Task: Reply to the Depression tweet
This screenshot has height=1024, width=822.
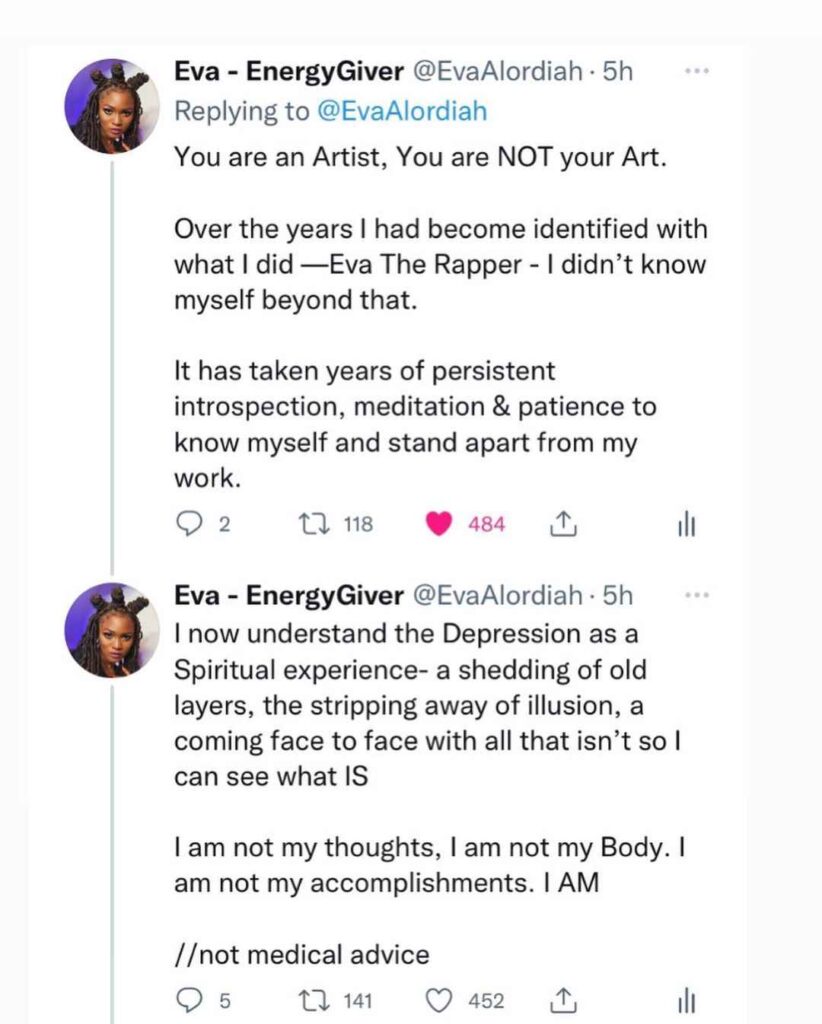Action: [x=188, y=1000]
